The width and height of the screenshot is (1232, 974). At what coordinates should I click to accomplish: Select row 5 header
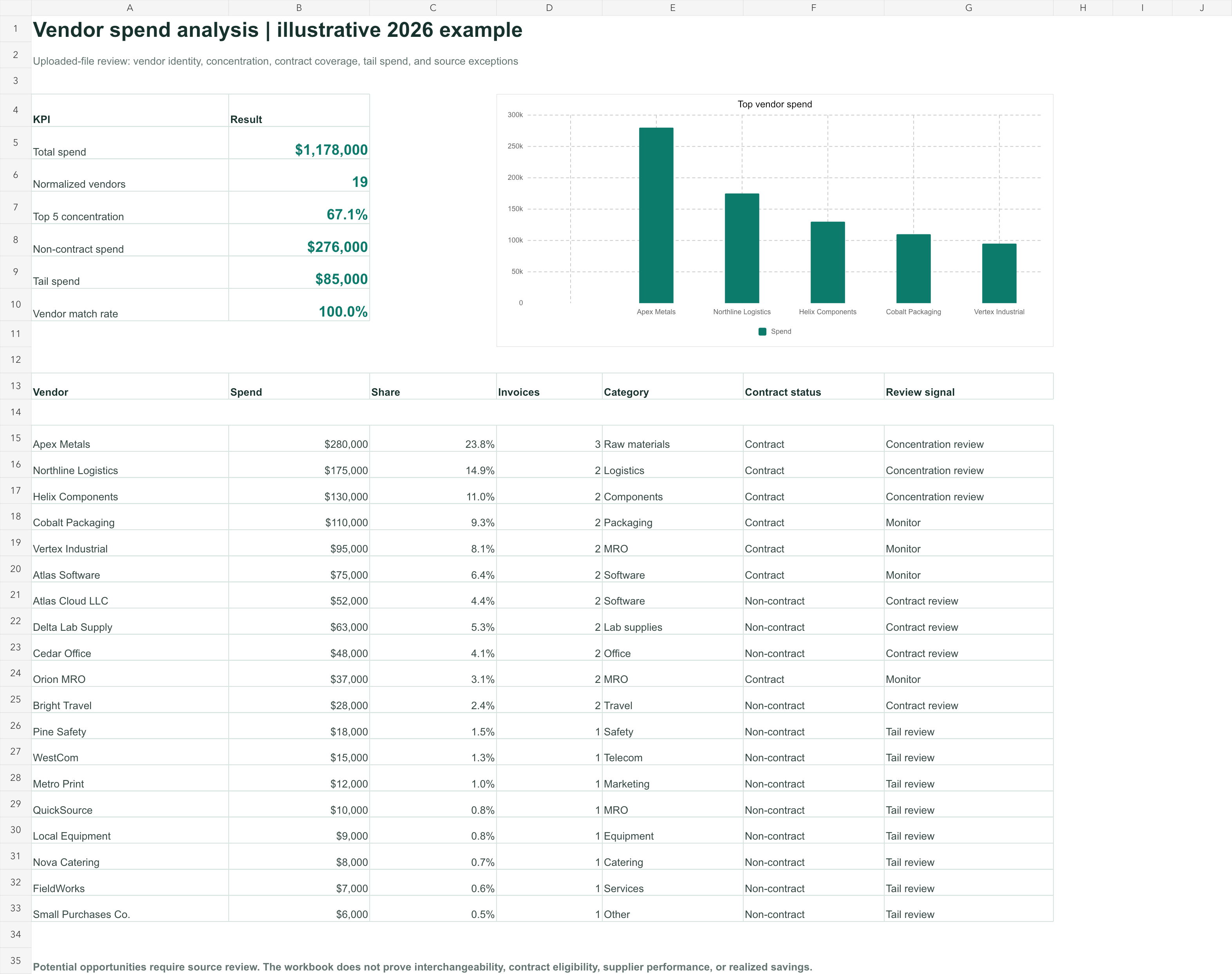point(15,143)
